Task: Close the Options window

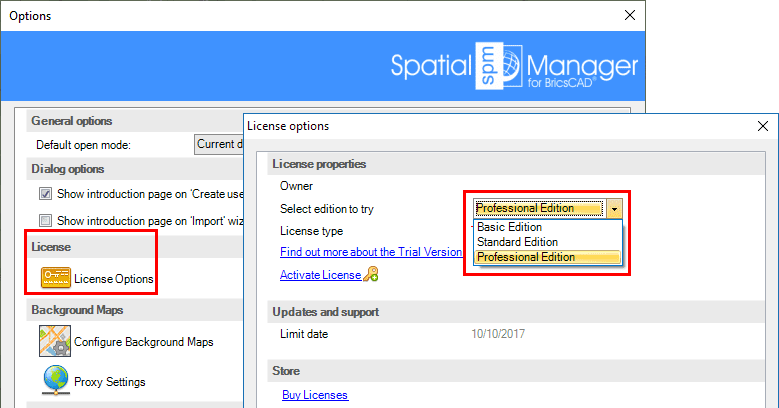Action: click(x=630, y=15)
